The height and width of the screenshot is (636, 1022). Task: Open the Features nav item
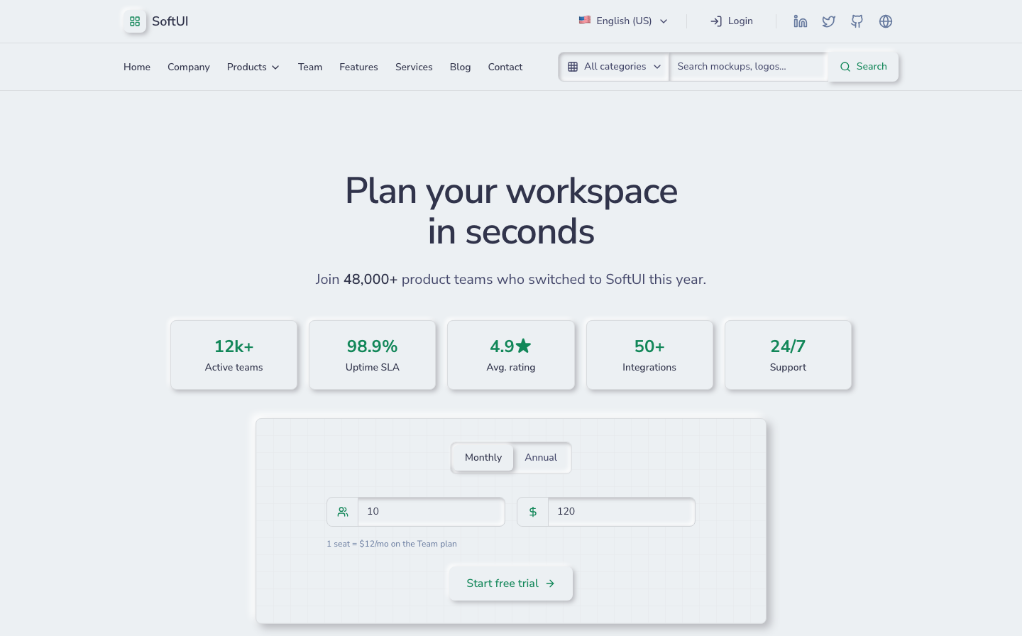pyautogui.click(x=358, y=67)
